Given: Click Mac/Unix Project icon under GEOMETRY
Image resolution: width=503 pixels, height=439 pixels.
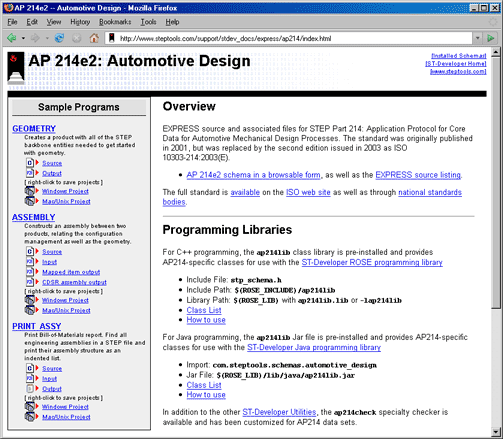Looking at the screenshot, I should coord(30,201).
